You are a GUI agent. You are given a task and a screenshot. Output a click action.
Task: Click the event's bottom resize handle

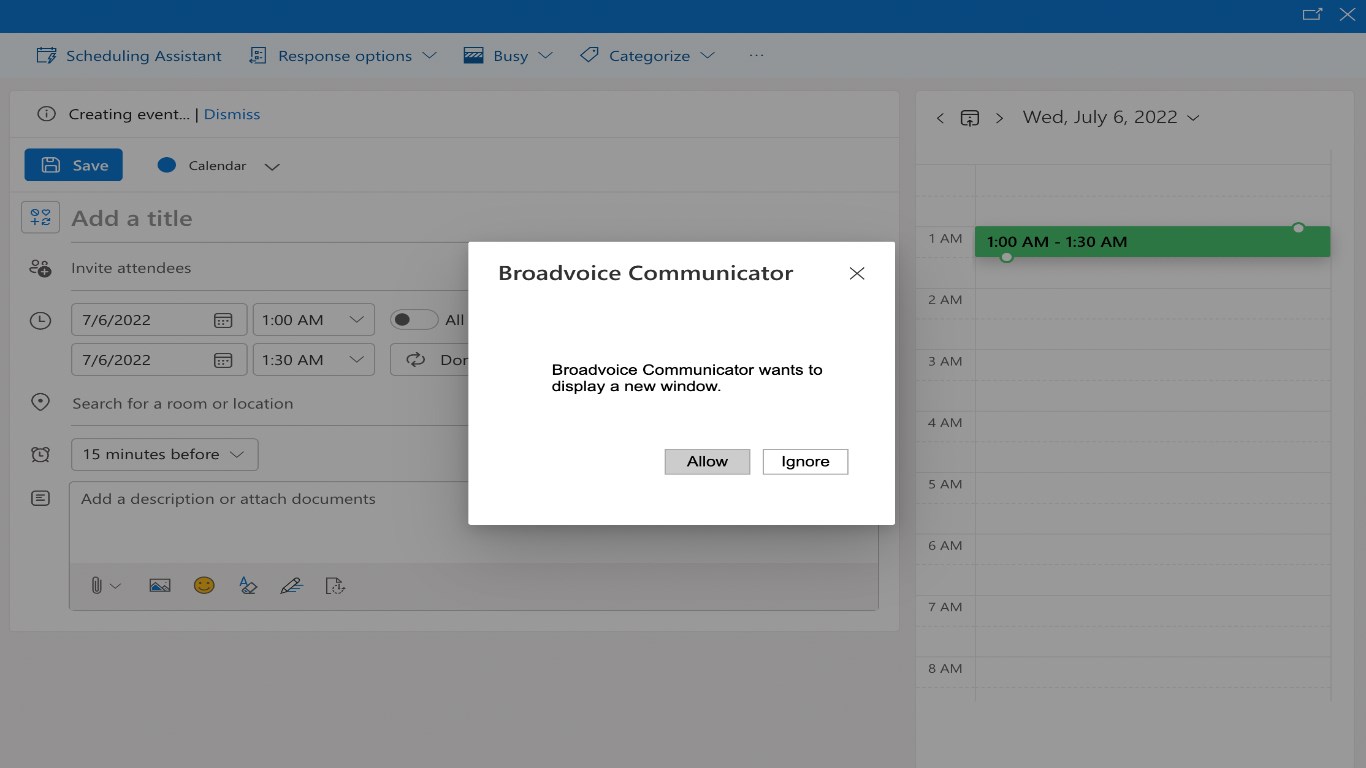click(1007, 257)
